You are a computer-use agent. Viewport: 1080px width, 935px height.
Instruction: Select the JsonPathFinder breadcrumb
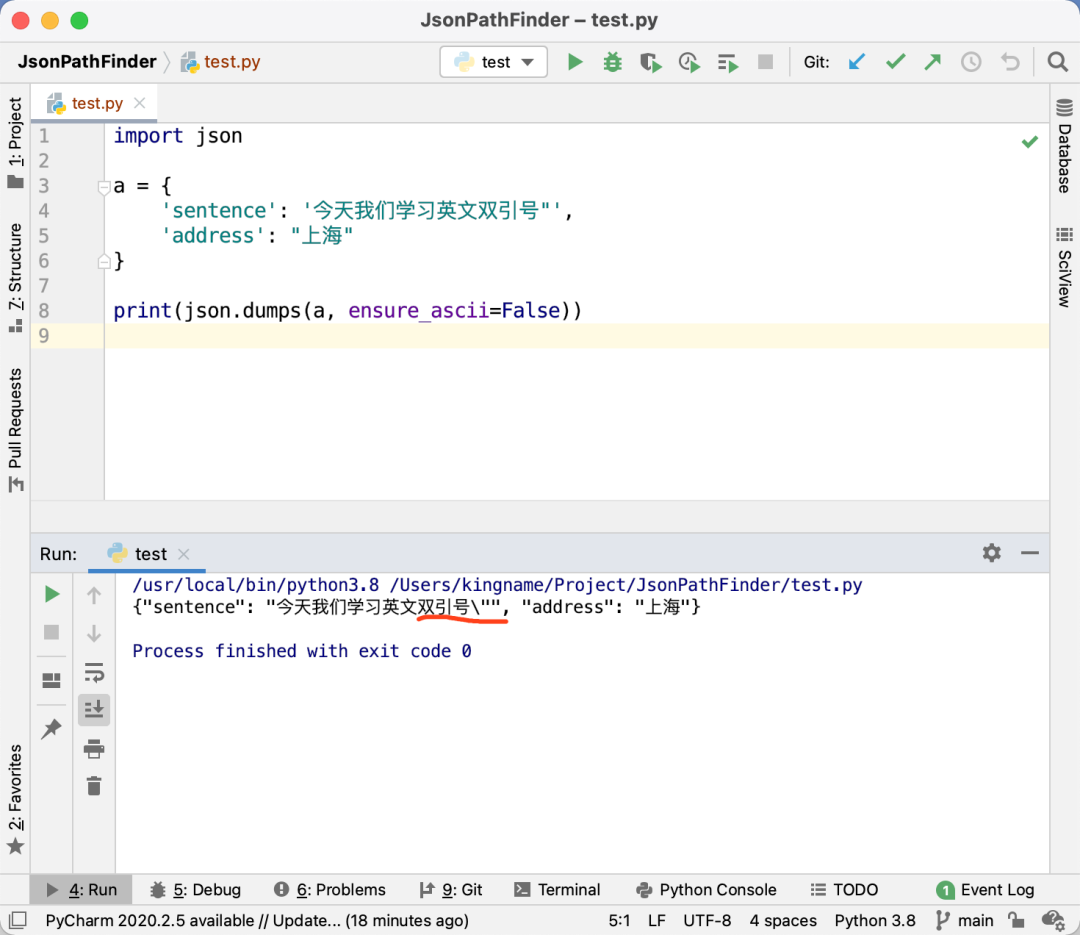pyautogui.click(x=87, y=62)
